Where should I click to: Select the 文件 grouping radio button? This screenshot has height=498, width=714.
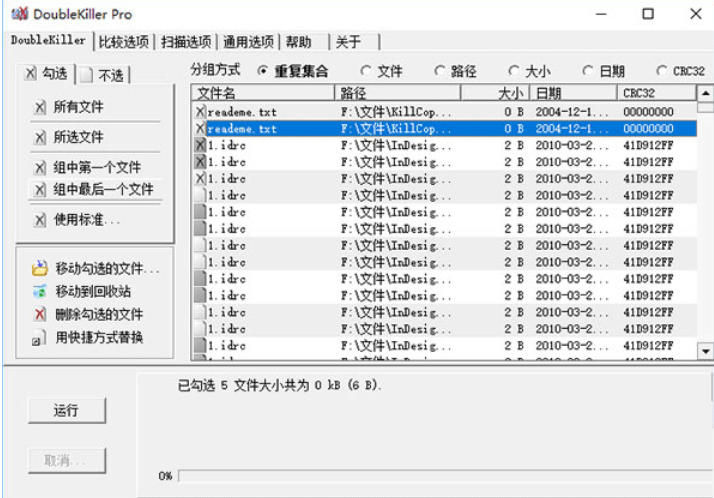click(365, 71)
